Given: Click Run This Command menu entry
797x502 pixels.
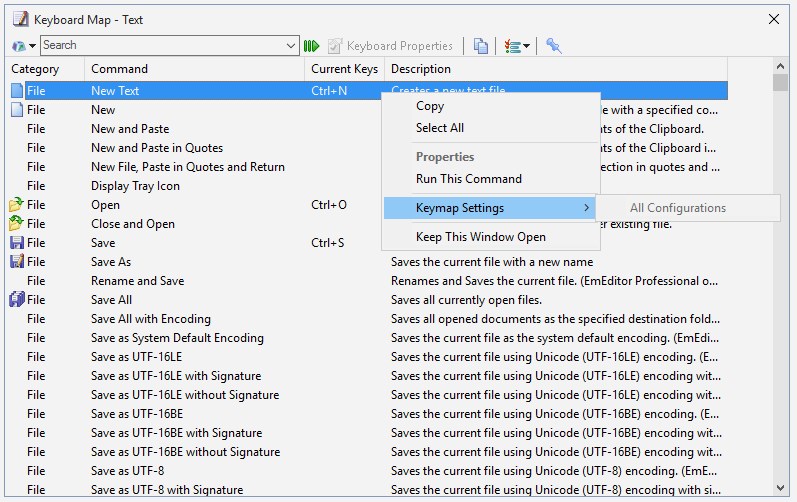Looking at the screenshot, I should coord(468,179).
